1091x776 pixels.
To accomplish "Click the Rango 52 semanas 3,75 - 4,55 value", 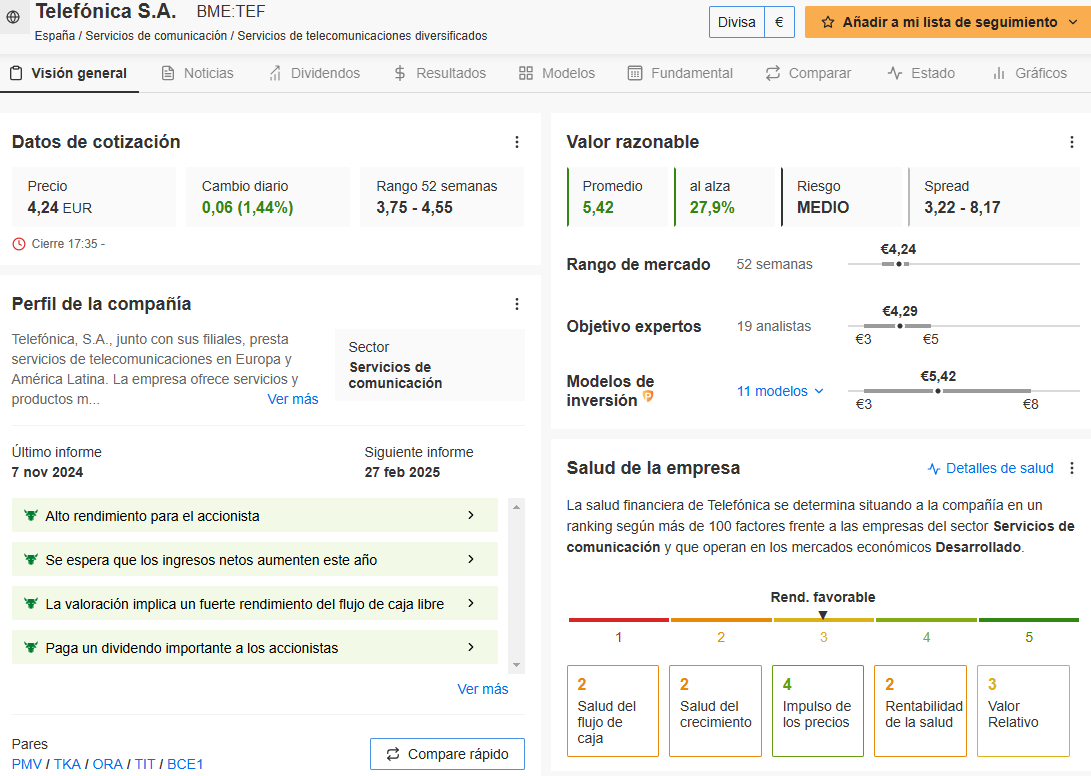I will click(x=415, y=208).
